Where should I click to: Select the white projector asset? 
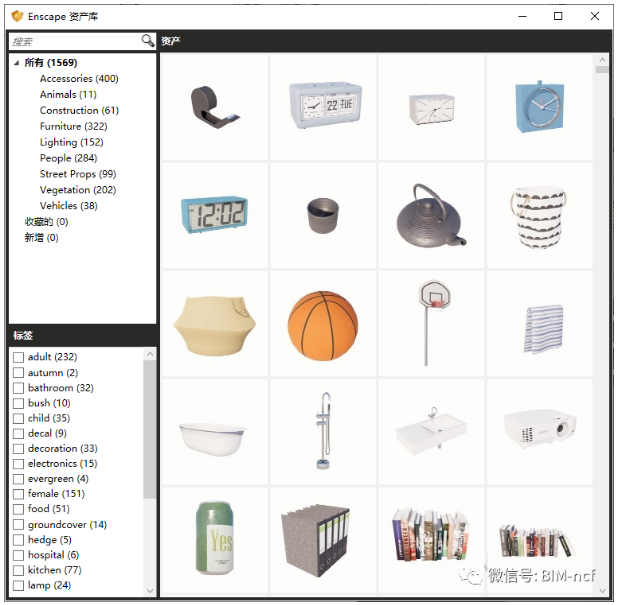pyautogui.click(x=540, y=432)
